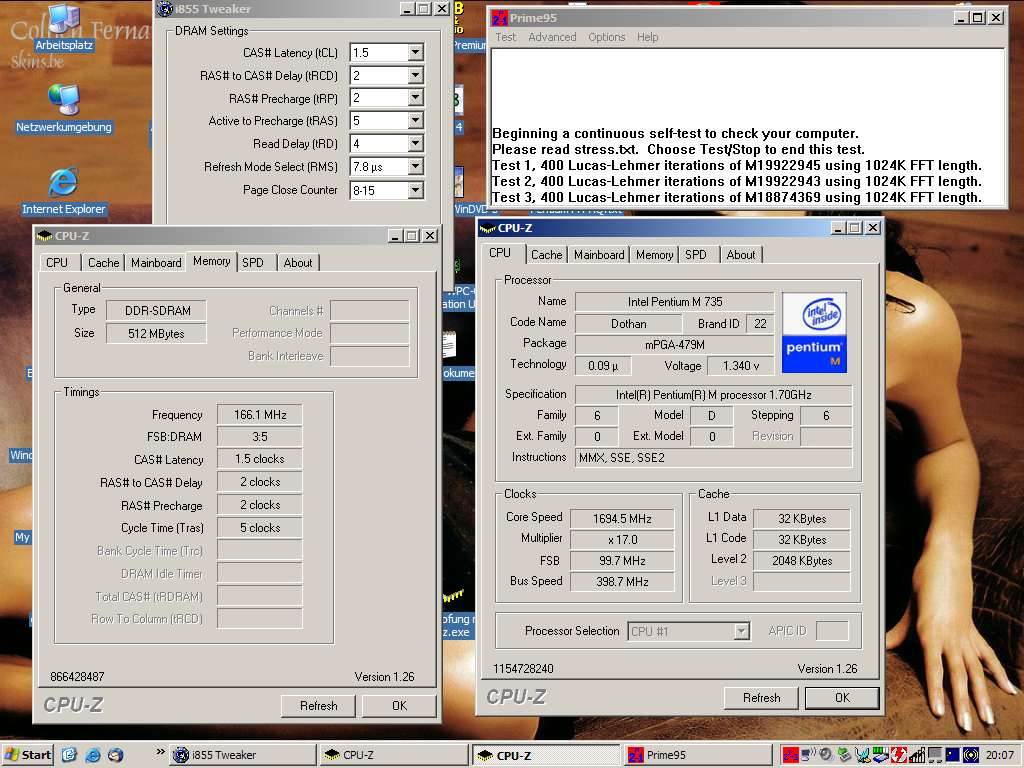Viewport: 1024px width, 768px height.
Task: Click Refresh in the right CPU-Z CPU window
Action: 761,698
